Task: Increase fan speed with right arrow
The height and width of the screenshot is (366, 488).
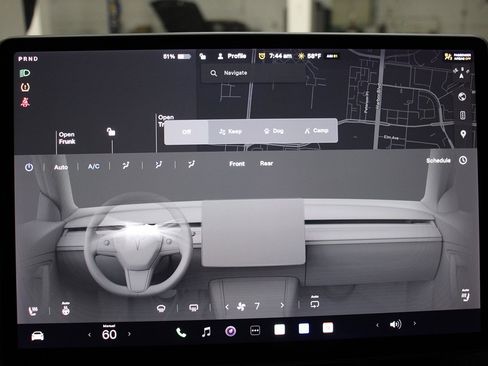Action: [282, 305]
